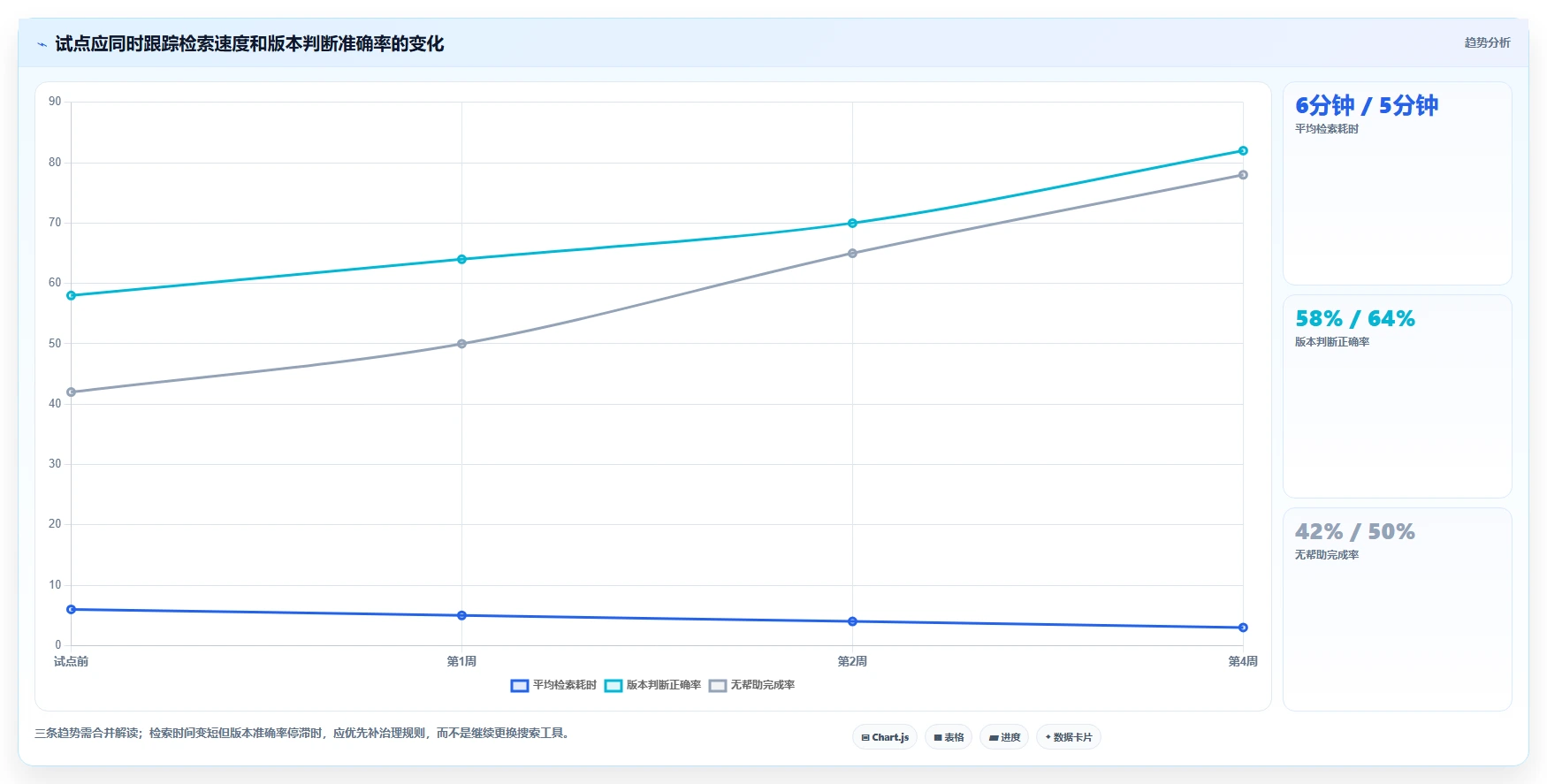1547x784 pixels.
Task: Click the y-axis value 90
Action: pyautogui.click(x=55, y=102)
